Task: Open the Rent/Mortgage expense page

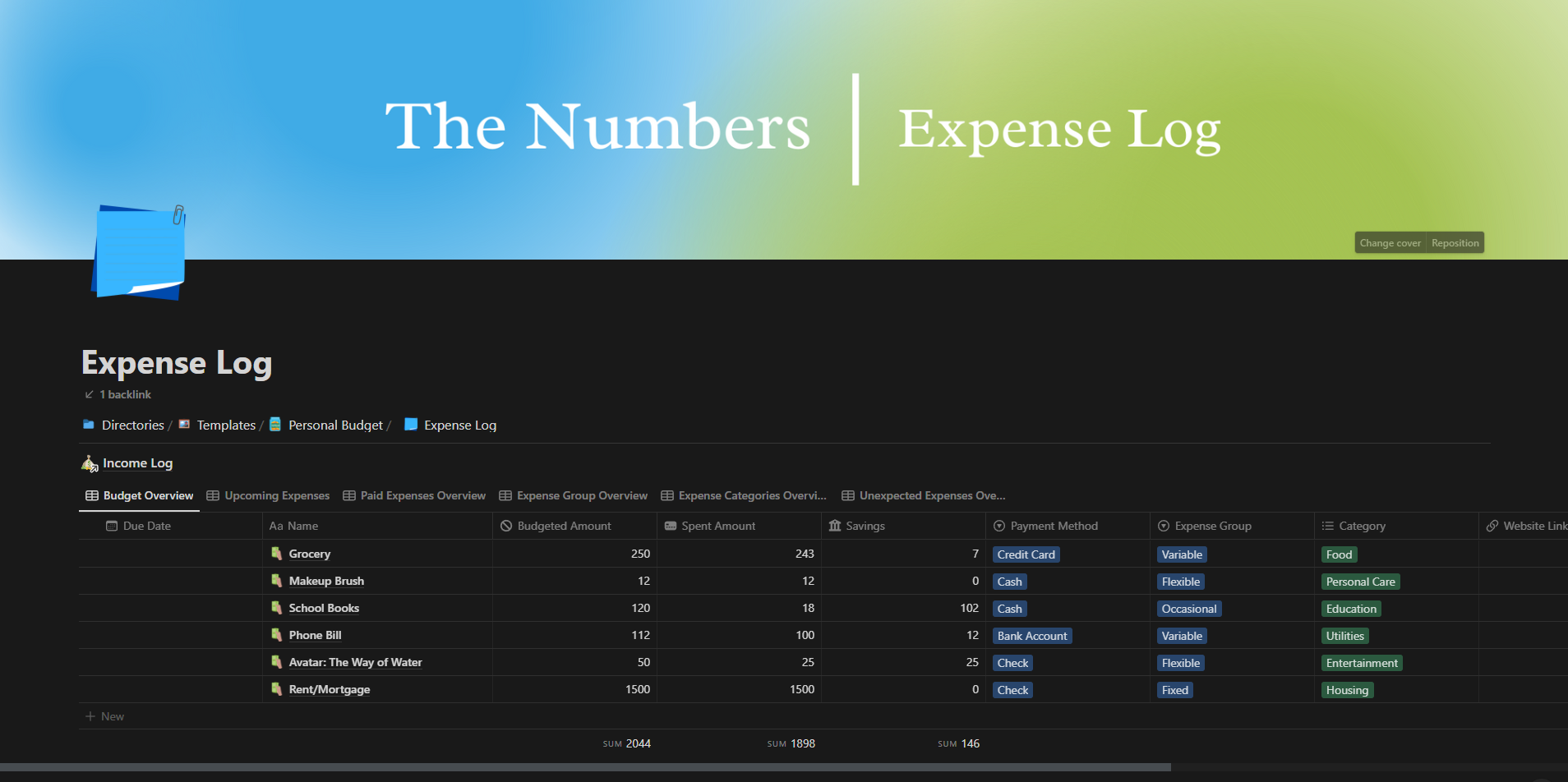Action: click(x=329, y=689)
